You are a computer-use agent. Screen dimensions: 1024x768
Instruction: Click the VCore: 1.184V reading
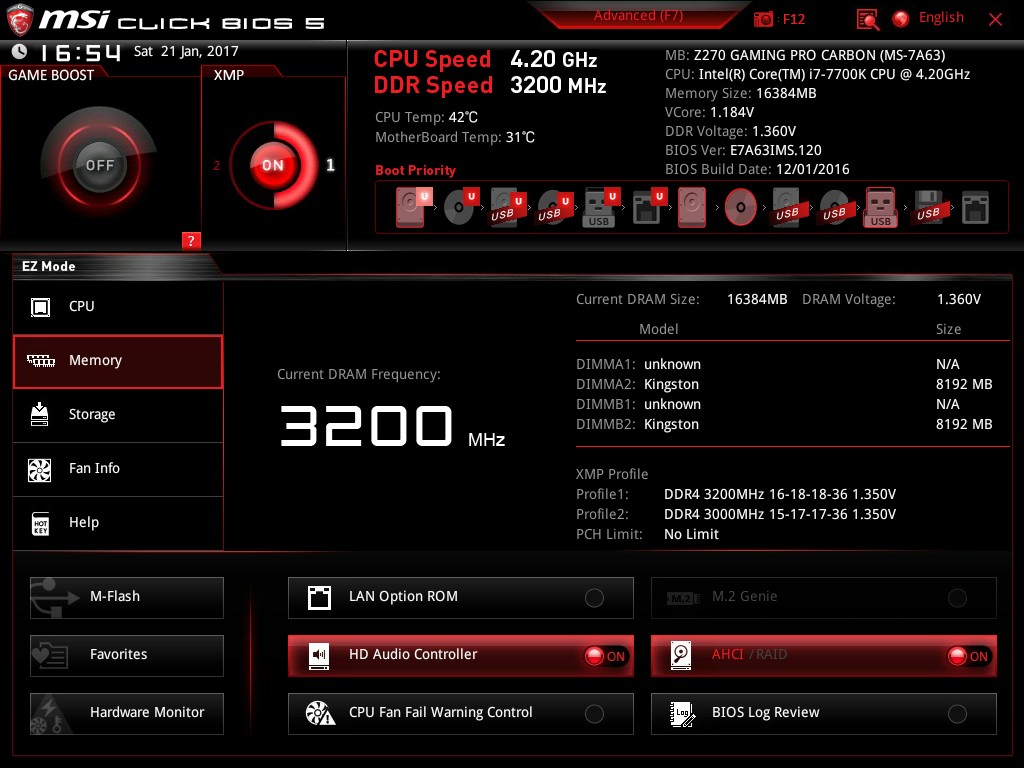pos(709,112)
